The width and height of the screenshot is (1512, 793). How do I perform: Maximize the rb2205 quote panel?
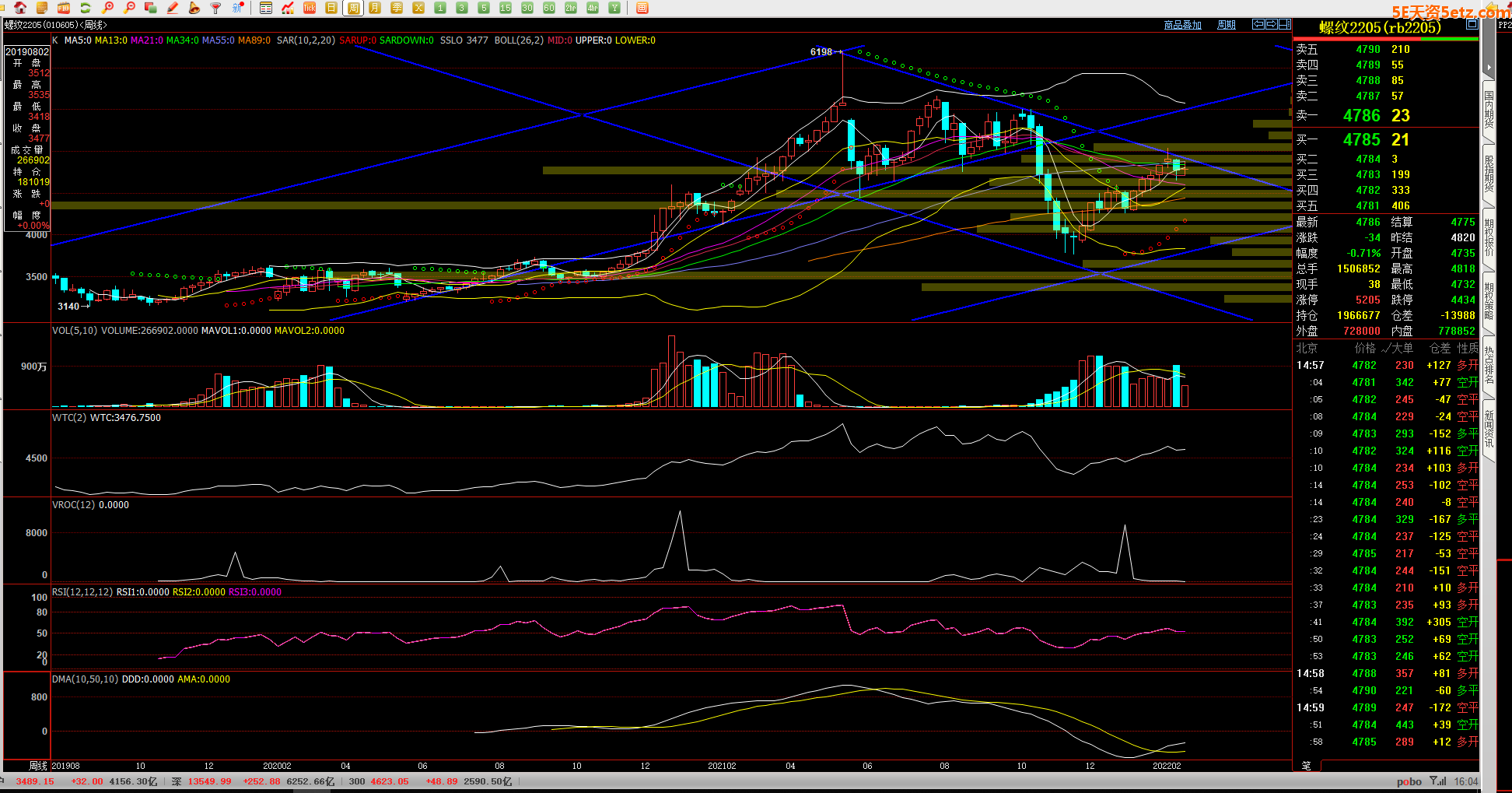(1472, 25)
